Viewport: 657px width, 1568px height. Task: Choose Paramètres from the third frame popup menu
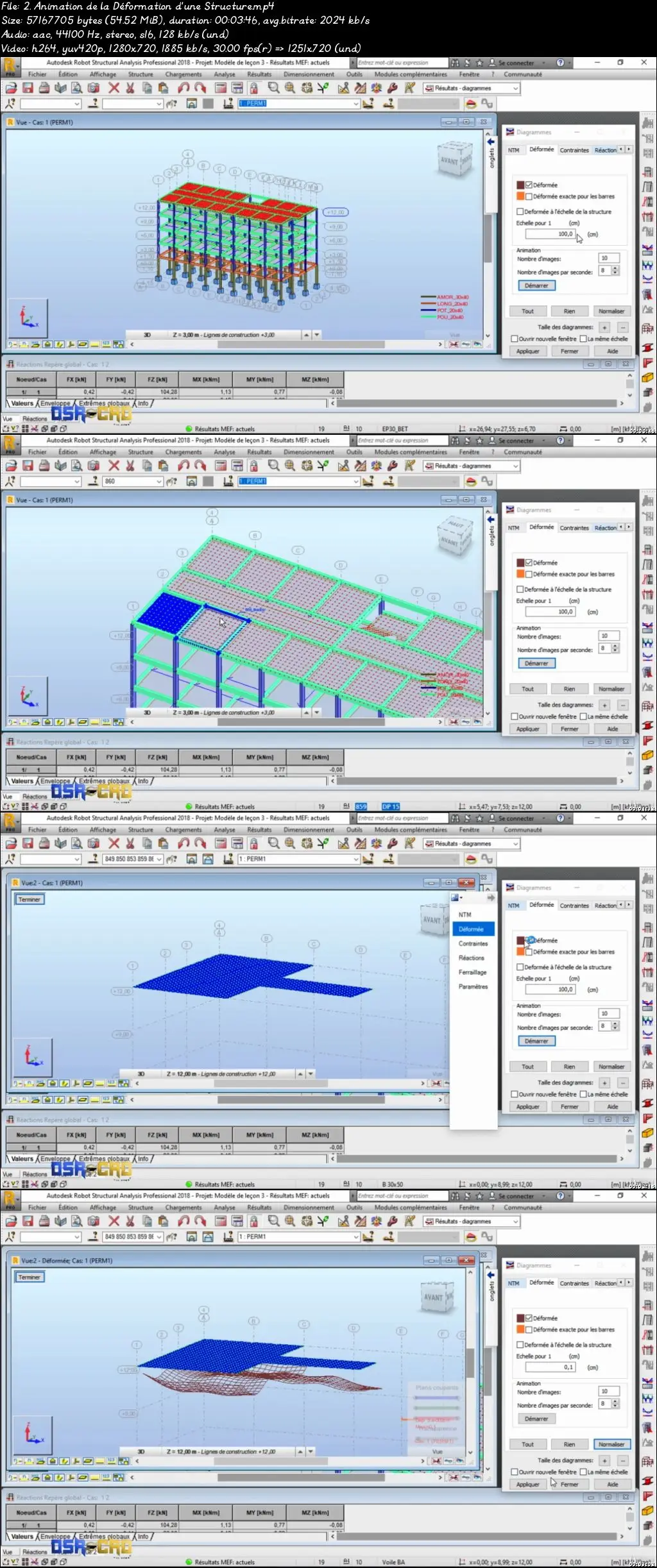tap(473, 986)
